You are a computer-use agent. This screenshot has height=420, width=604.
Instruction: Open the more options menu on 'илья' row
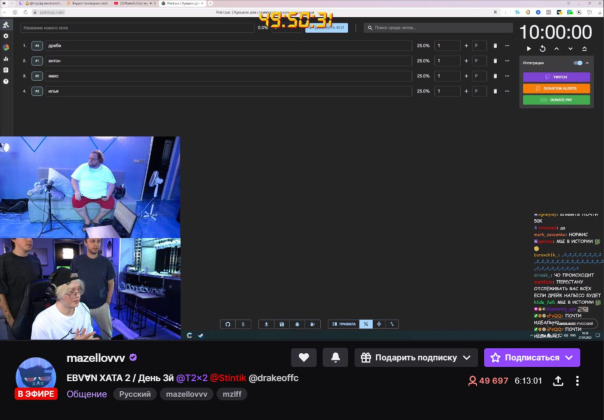(x=507, y=91)
